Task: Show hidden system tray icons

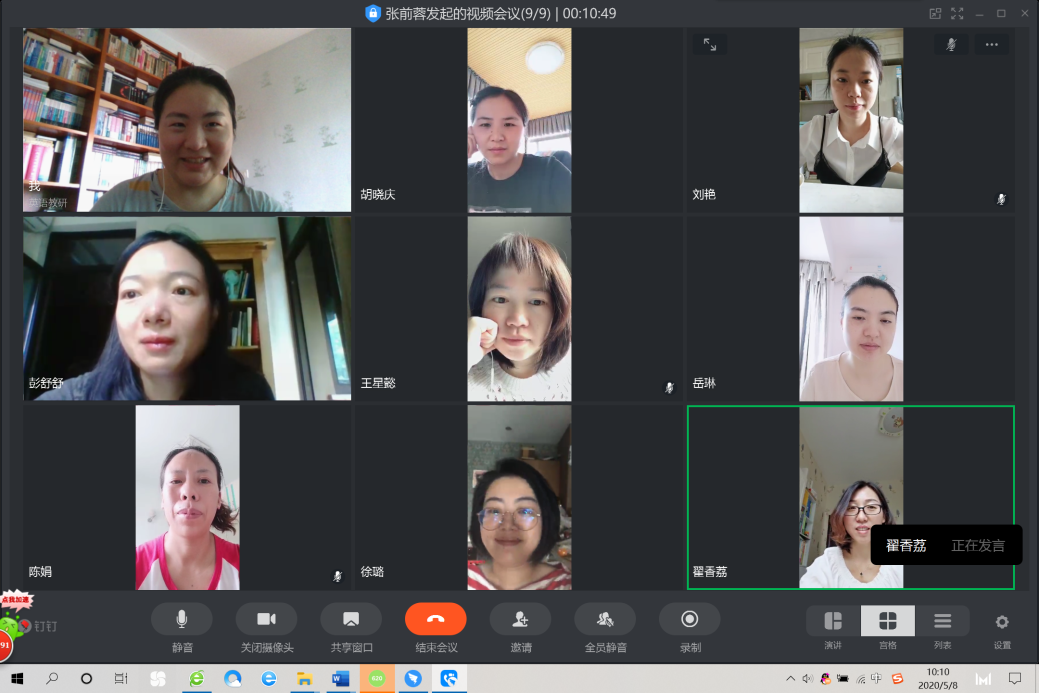Action: pos(791,678)
